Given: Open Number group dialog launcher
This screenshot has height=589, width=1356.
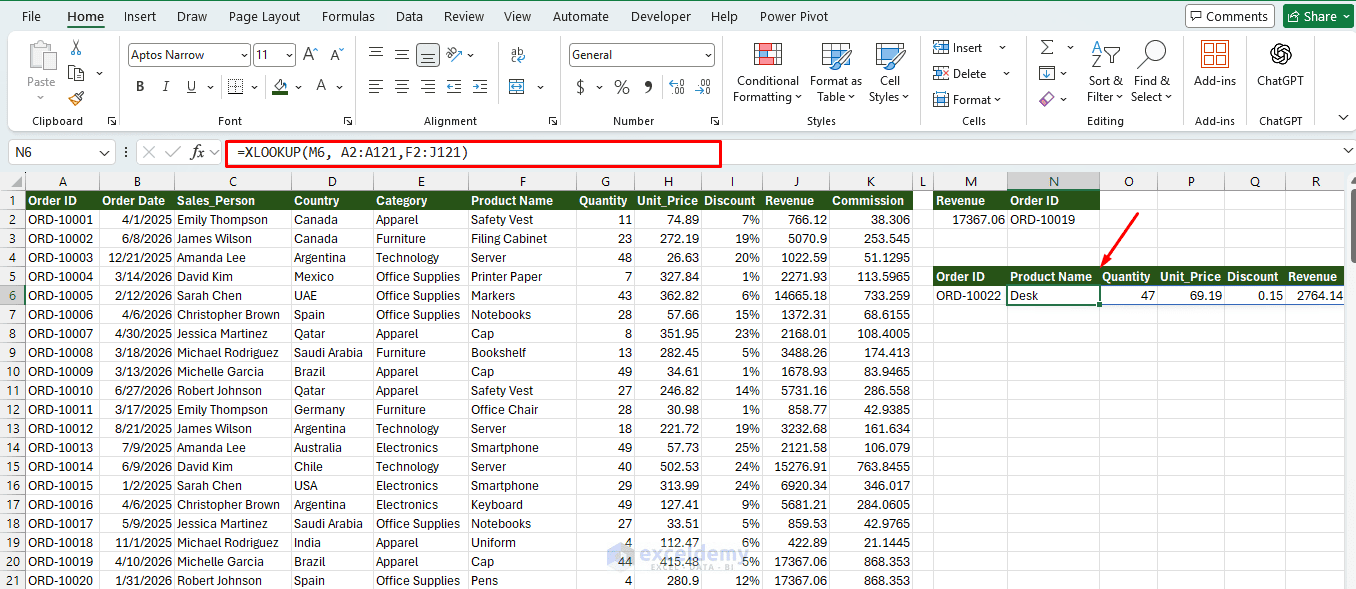Looking at the screenshot, I should coord(716,121).
